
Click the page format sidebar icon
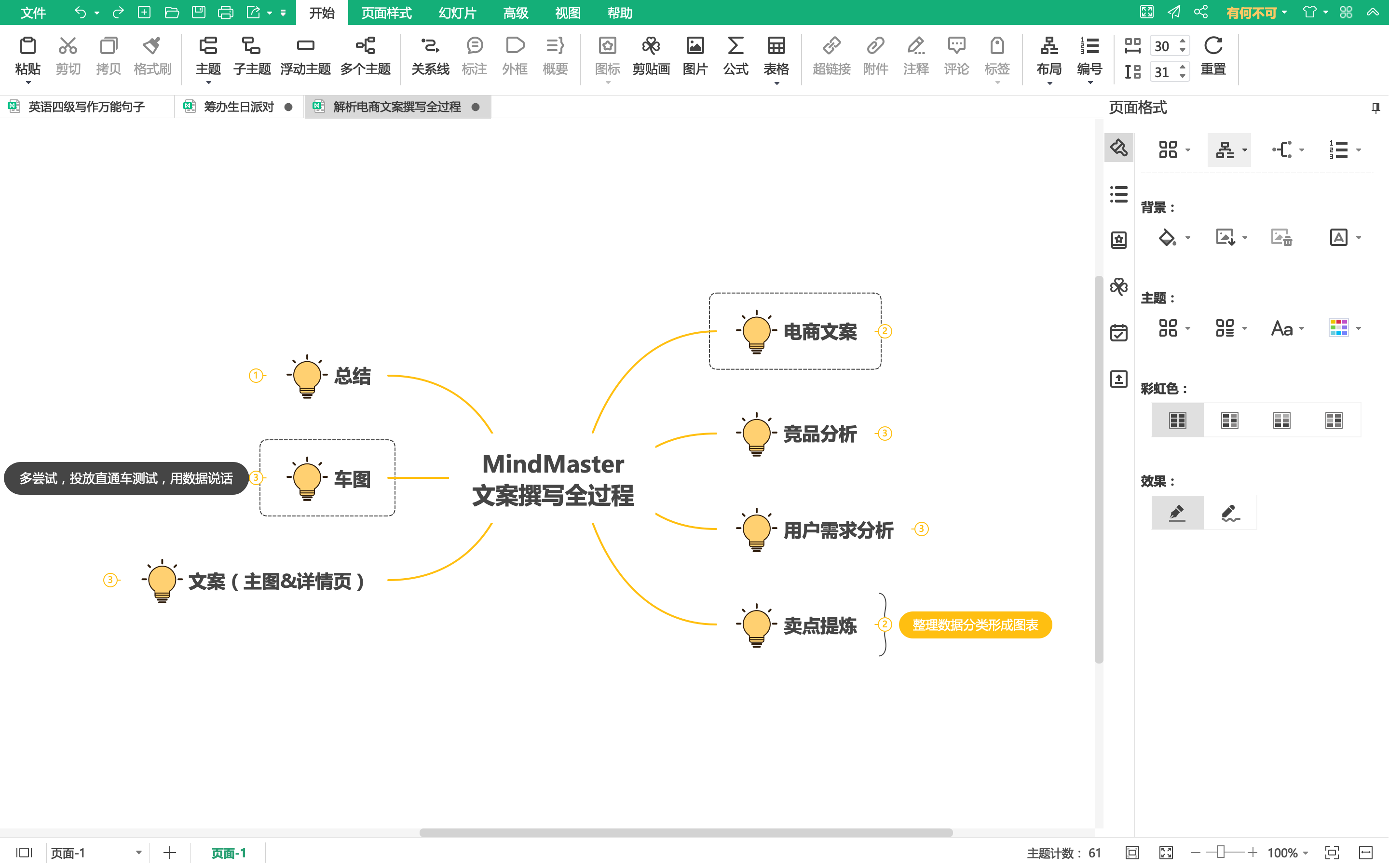(1118, 148)
